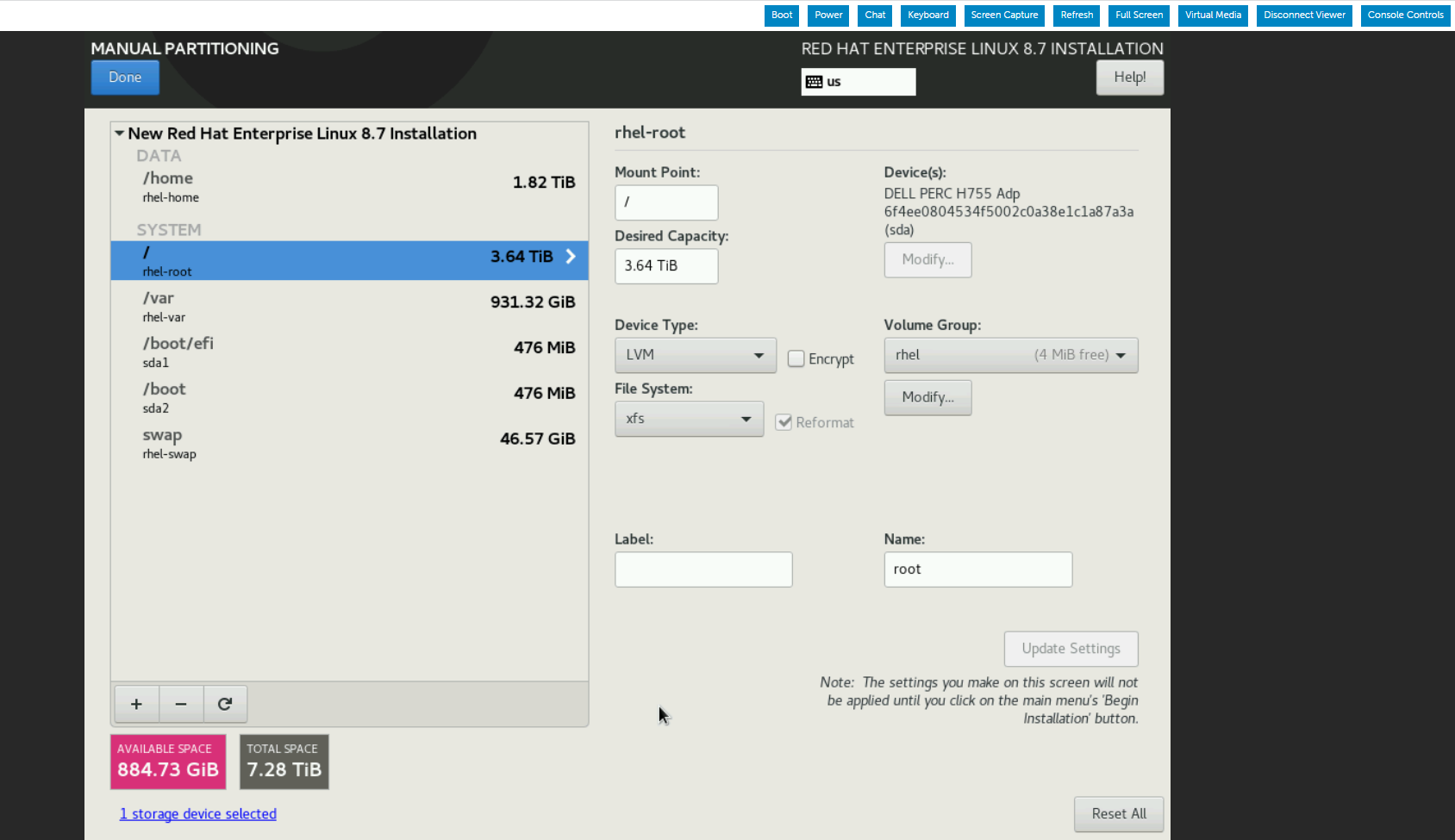Open the Power menu

827,15
